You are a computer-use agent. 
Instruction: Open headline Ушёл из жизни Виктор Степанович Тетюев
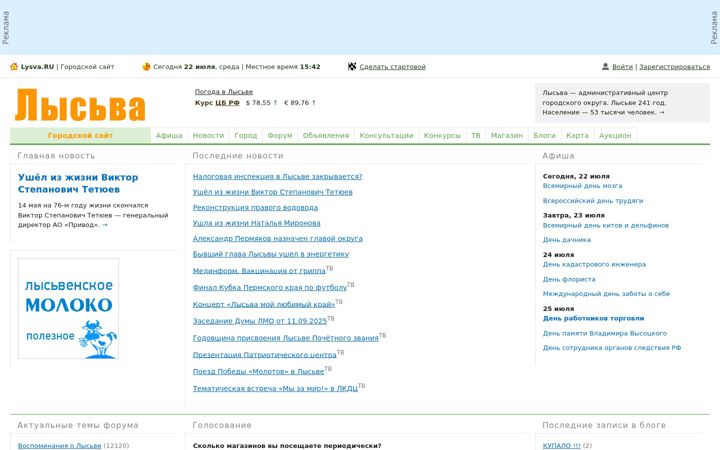78,183
